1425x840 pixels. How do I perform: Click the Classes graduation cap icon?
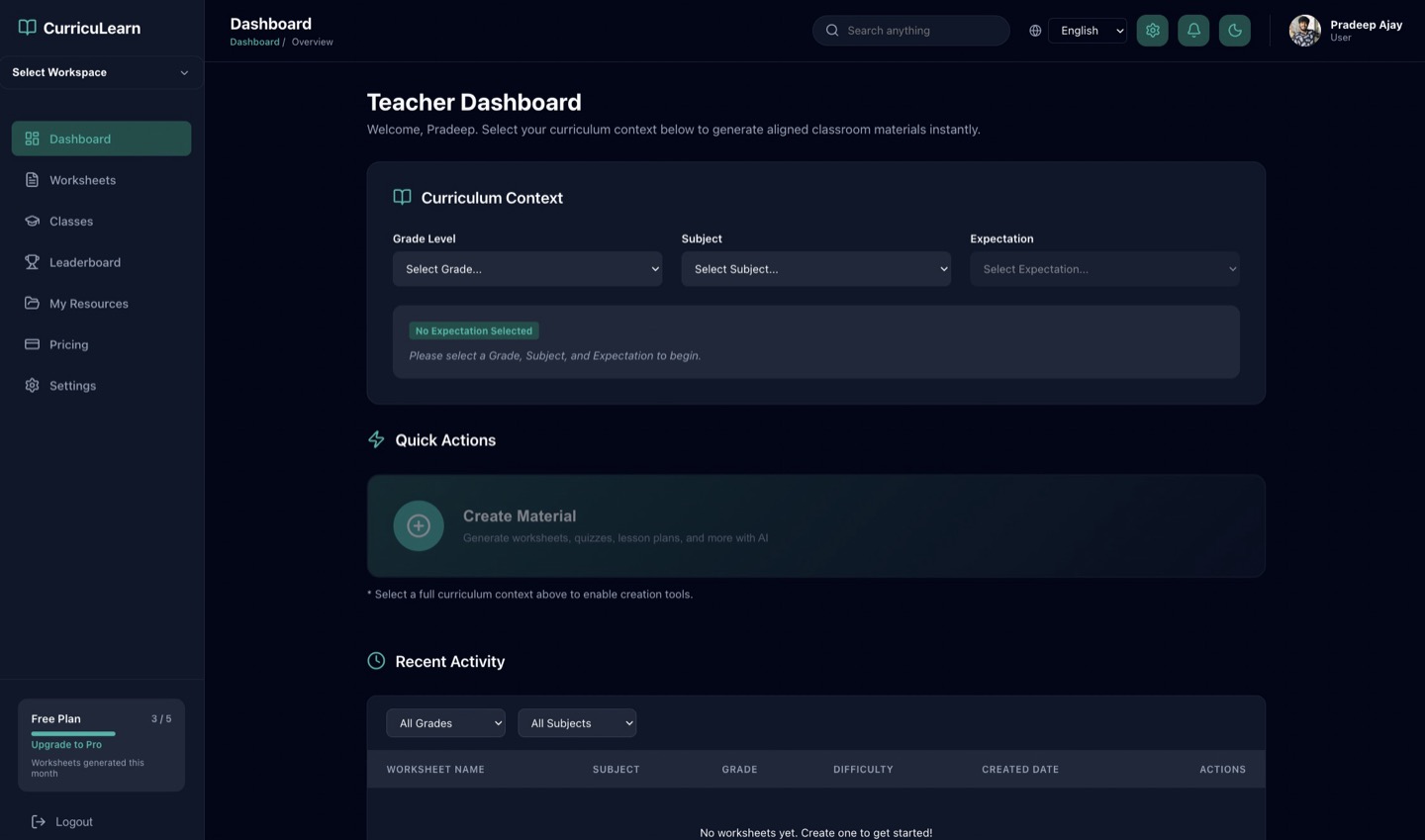click(32, 221)
